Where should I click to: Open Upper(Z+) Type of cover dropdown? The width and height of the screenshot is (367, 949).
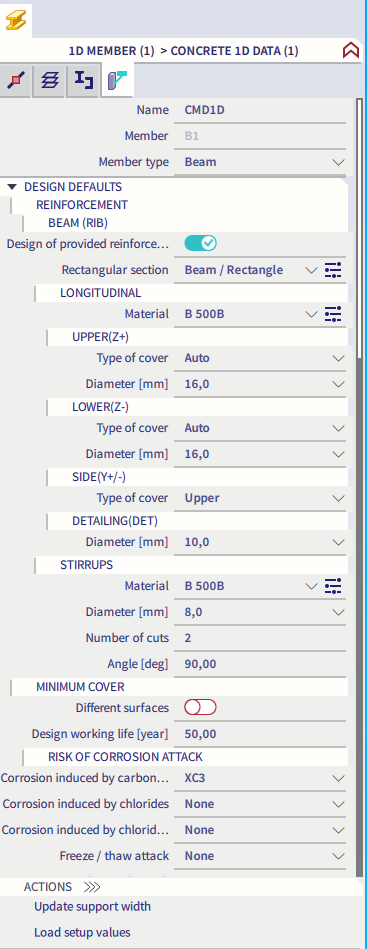point(260,358)
